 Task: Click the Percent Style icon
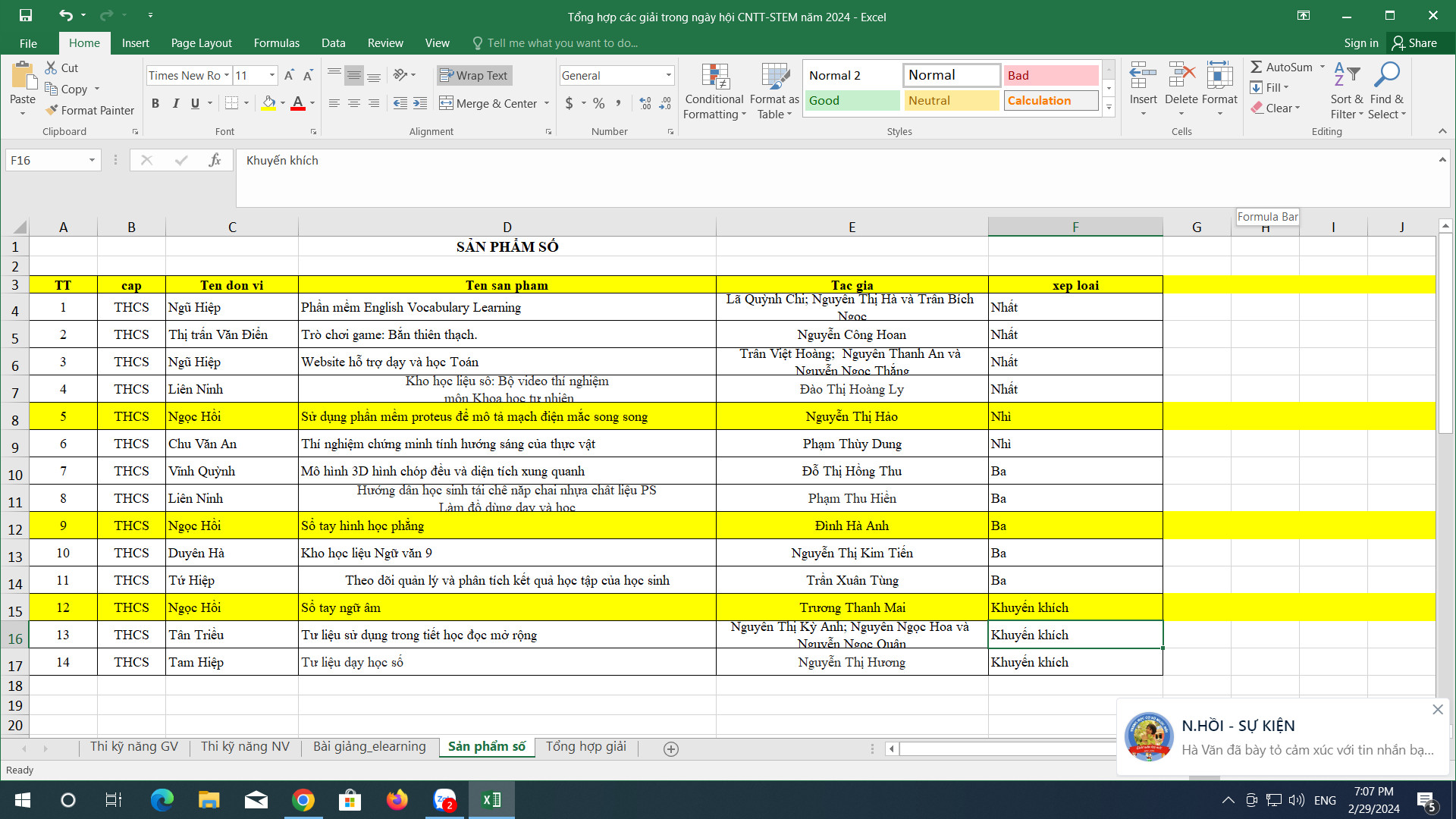click(599, 103)
